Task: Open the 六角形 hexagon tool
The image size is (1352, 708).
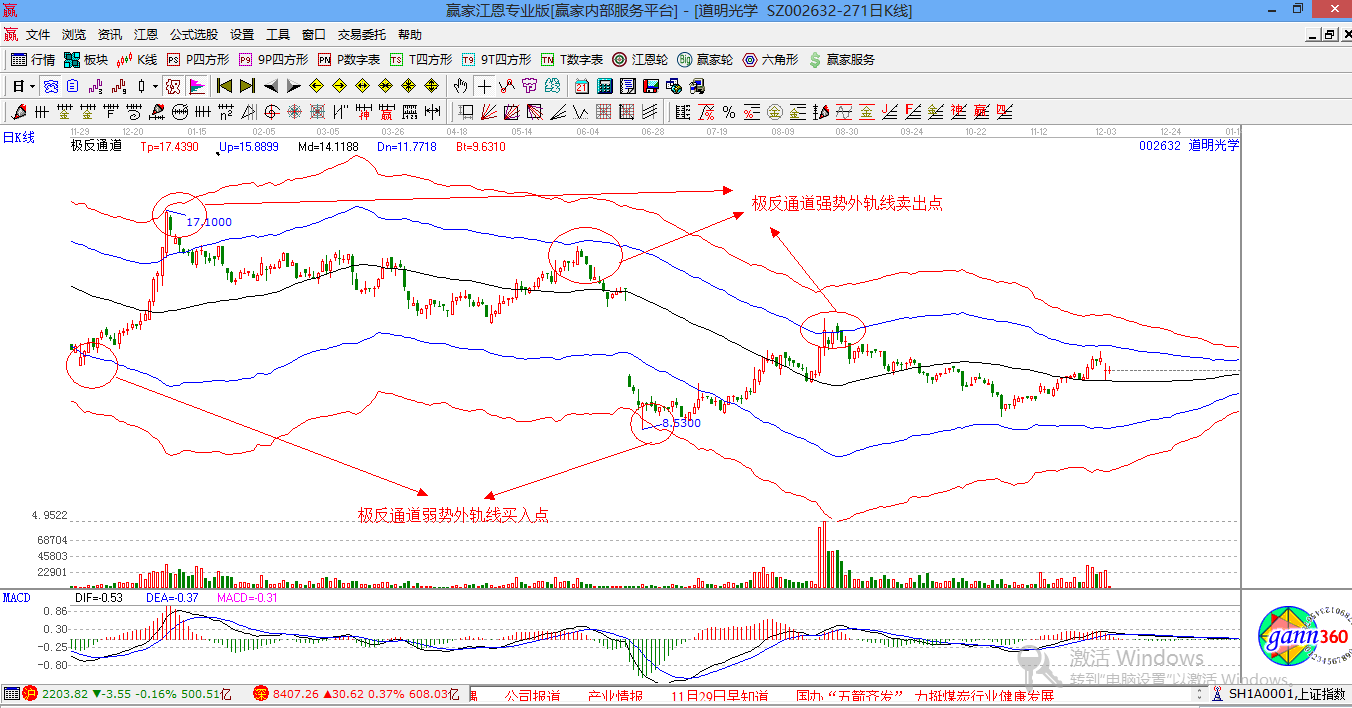Action: [770, 60]
